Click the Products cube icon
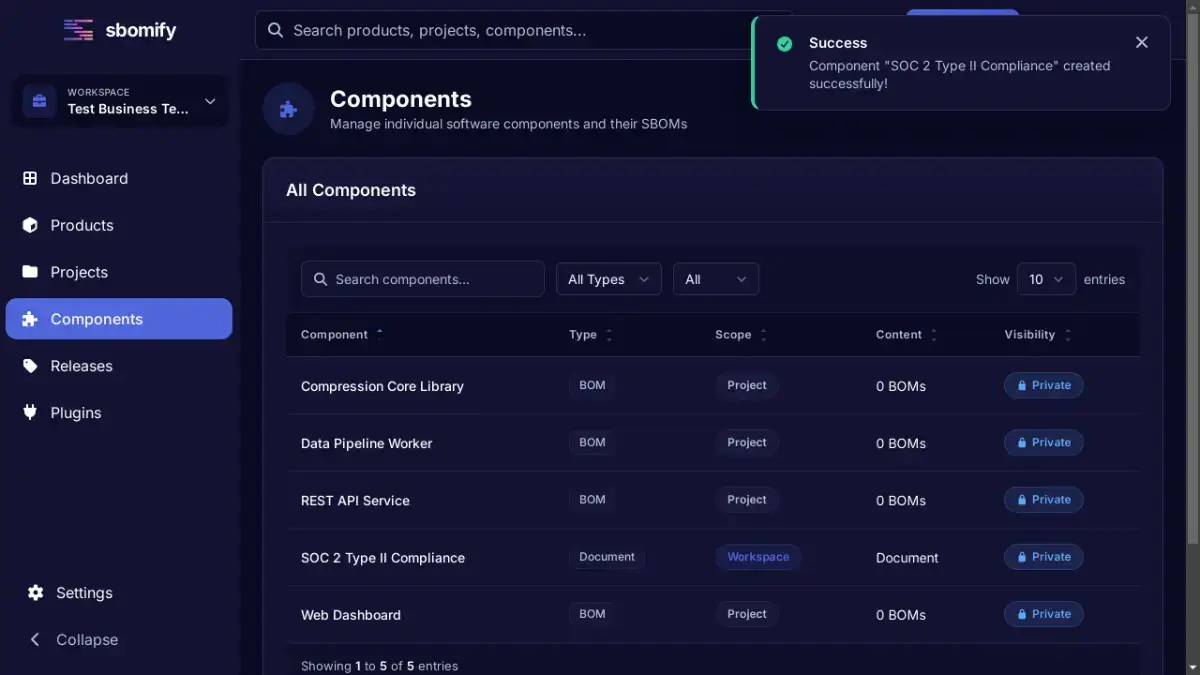1200x675 pixels. (30, 225)
